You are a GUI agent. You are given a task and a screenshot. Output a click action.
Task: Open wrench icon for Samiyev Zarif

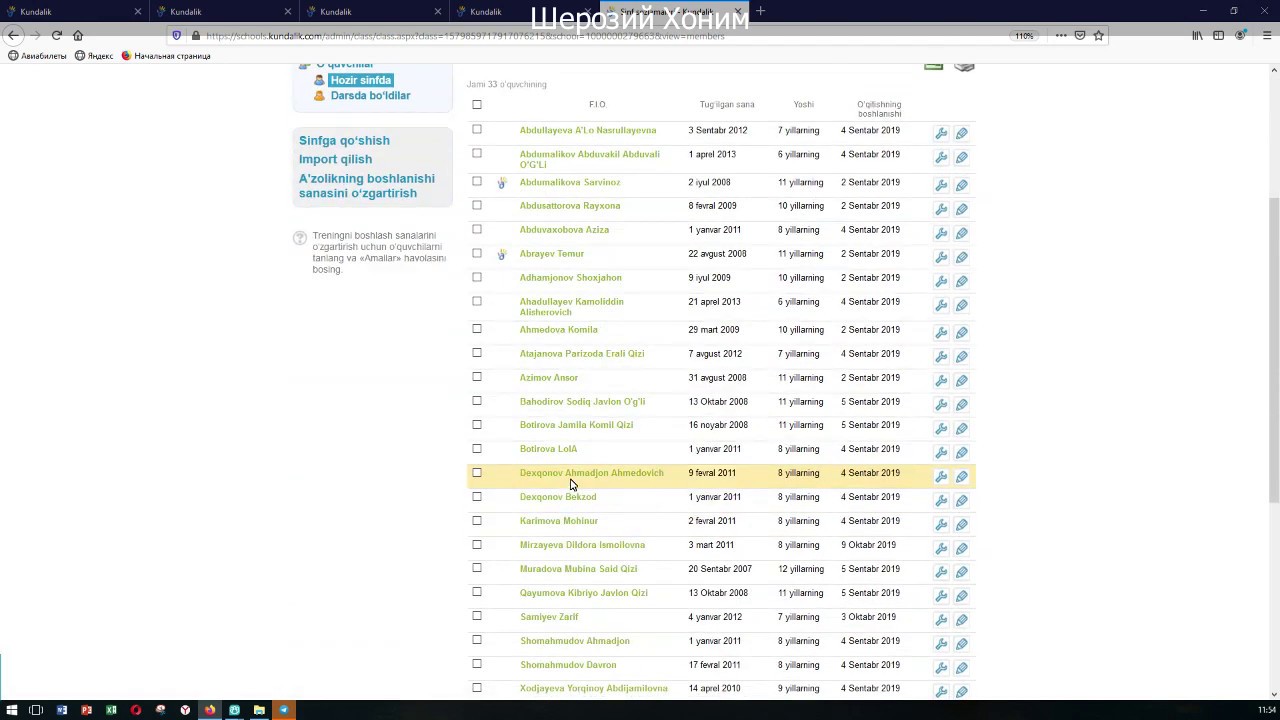(x=941, y=620)
